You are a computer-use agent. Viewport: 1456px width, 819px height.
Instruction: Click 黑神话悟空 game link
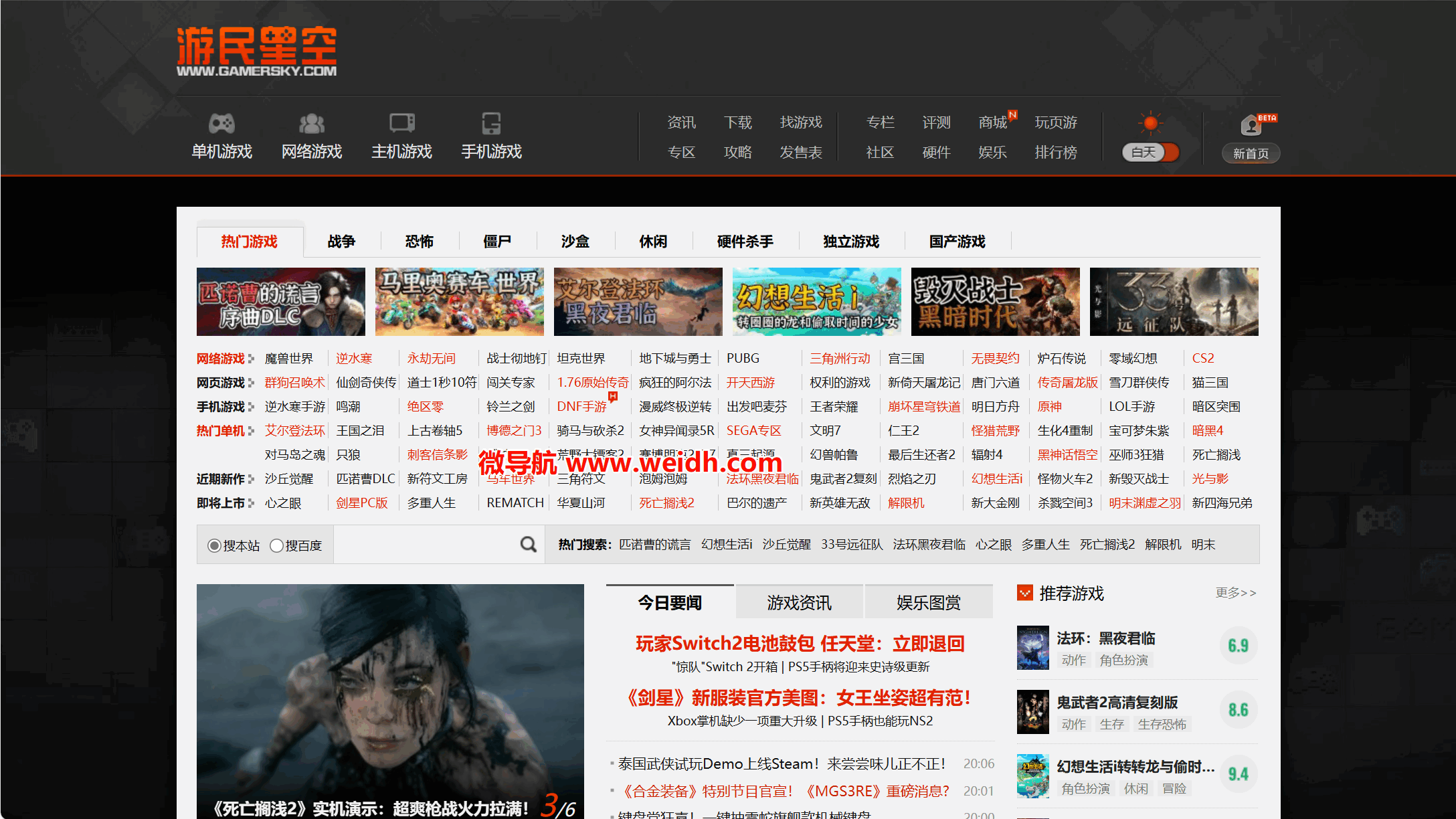(x=1067, y=455)
